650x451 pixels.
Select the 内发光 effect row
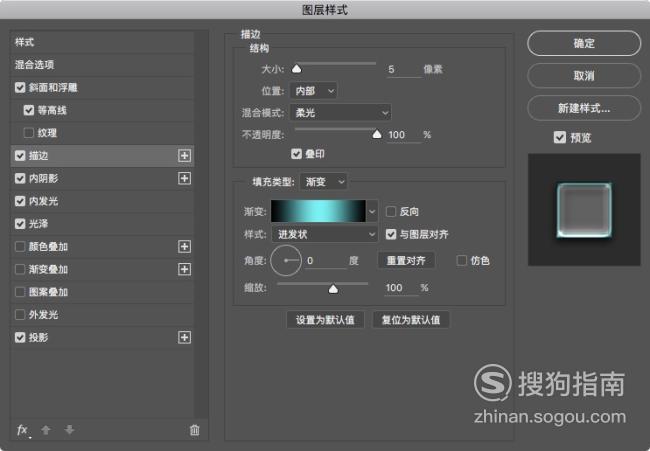(x=102, y=201)
